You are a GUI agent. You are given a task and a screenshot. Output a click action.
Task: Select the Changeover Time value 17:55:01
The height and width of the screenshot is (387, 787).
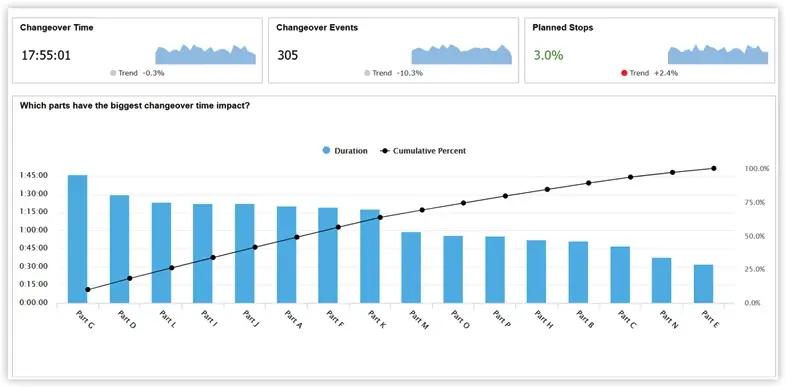tap(46, 55)
